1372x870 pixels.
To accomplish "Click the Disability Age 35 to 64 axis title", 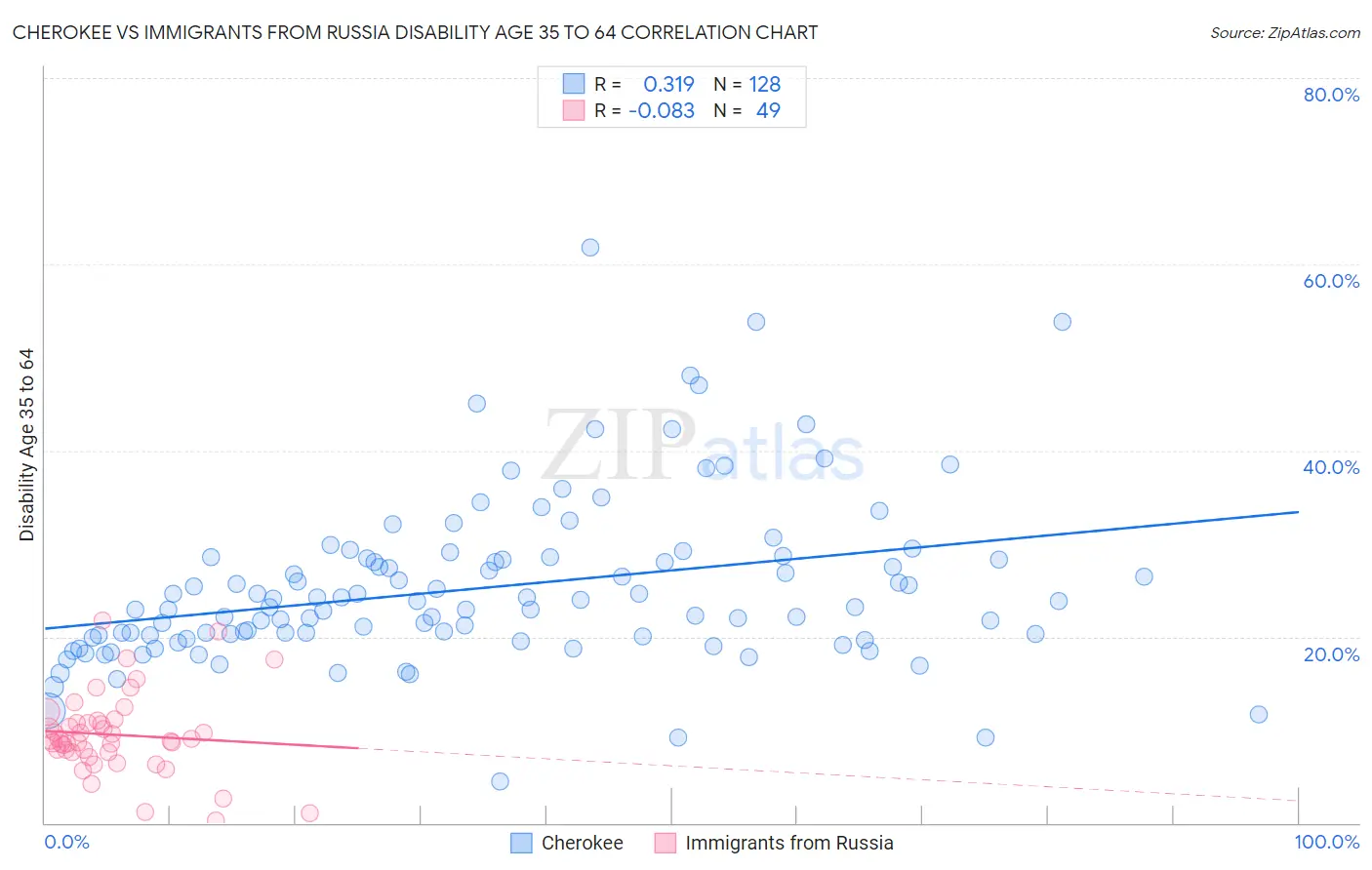I will coord(26,445).
